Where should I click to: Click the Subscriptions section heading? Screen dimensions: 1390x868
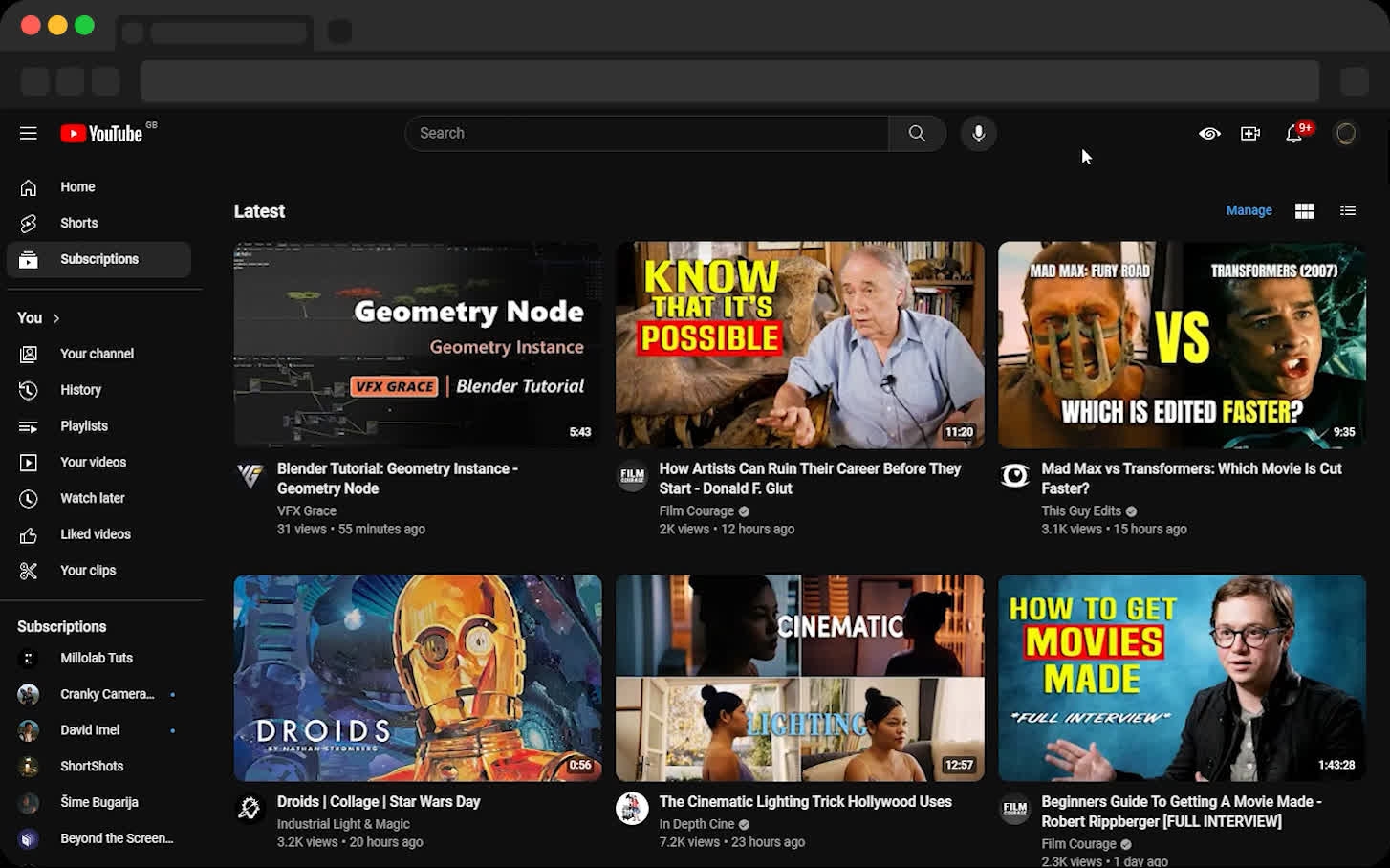62,627
